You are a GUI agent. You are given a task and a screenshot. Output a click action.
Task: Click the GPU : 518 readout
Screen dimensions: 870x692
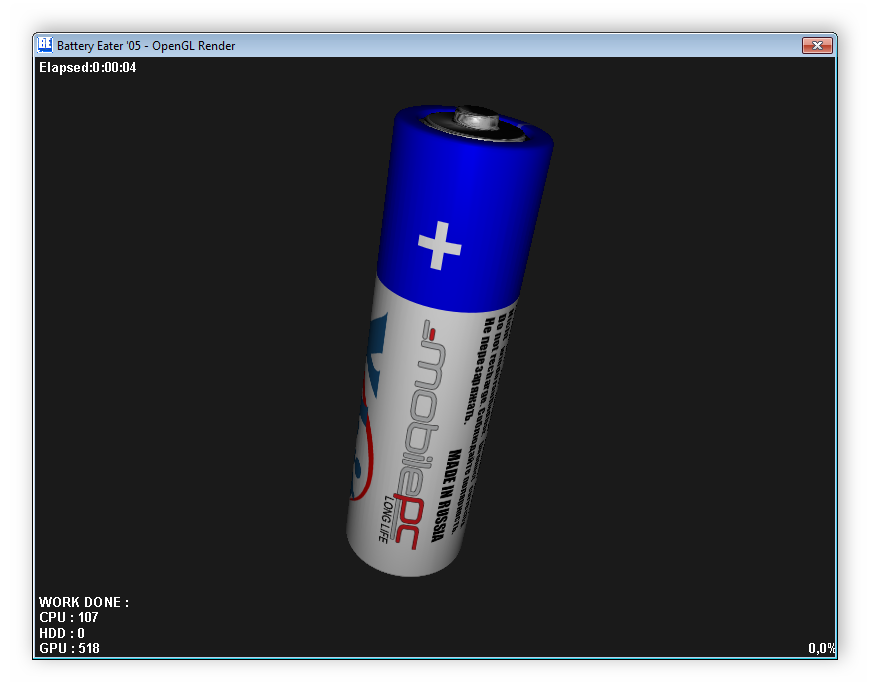[69, 648]
